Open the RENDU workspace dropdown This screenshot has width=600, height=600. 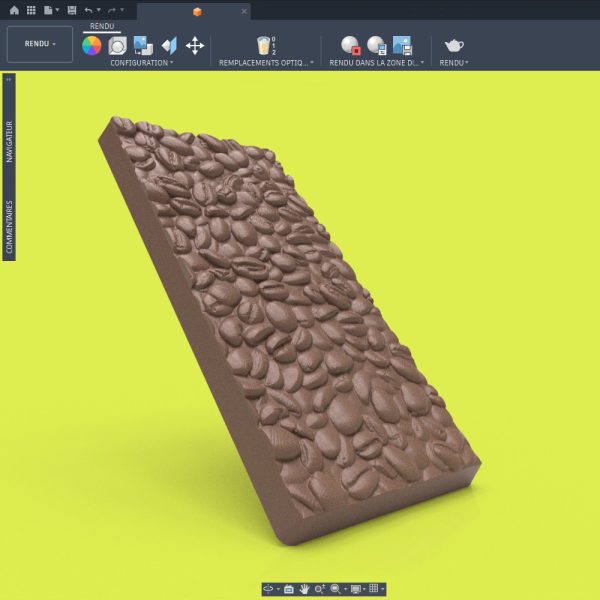pos(40,44)
